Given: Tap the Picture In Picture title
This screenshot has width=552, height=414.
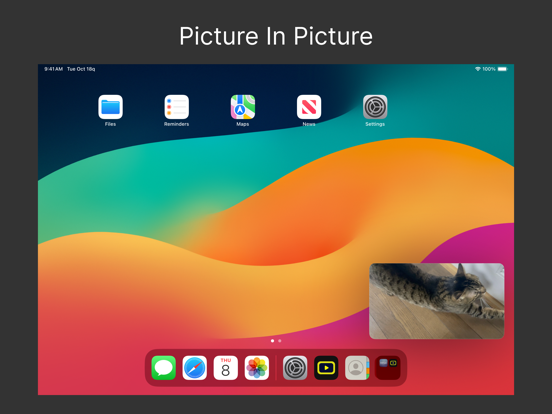Looking at the screenshot, I should pos(276,36).
